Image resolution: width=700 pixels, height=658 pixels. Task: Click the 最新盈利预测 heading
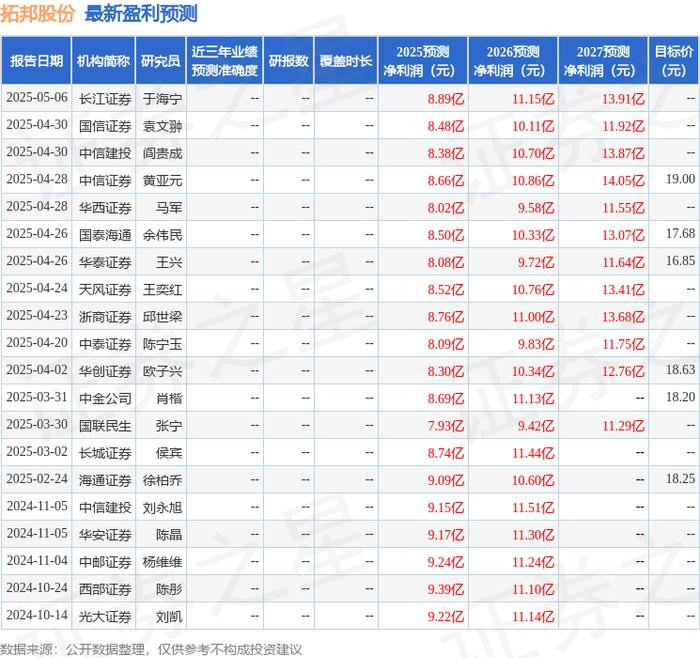coord(141,13)
